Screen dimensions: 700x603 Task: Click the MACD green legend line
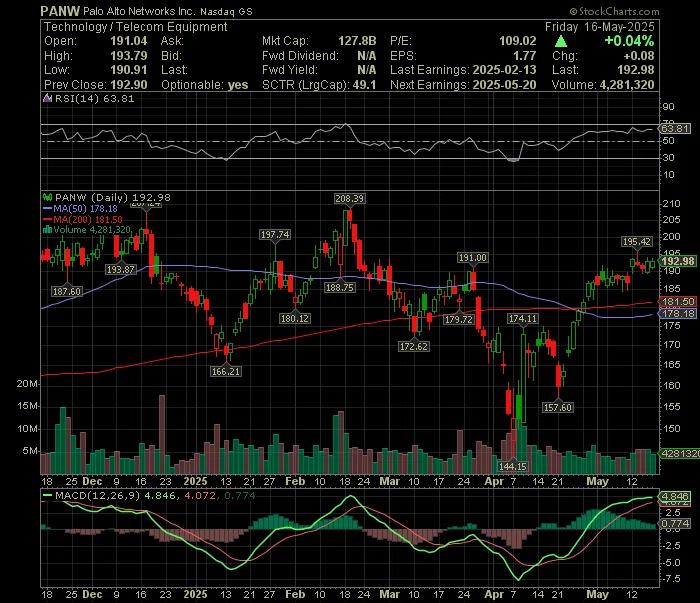(x=47, y=495)
